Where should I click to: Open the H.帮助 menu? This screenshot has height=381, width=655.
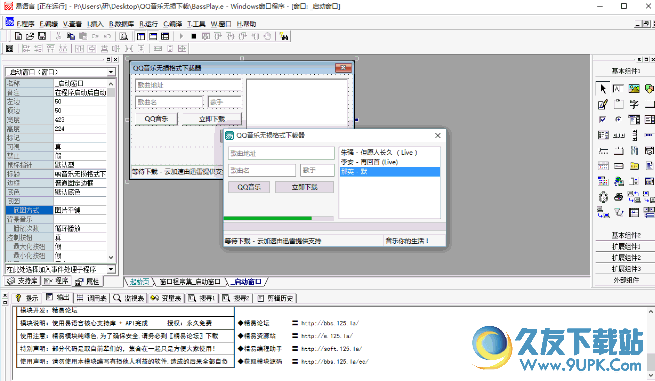click(x=246, y=24)
